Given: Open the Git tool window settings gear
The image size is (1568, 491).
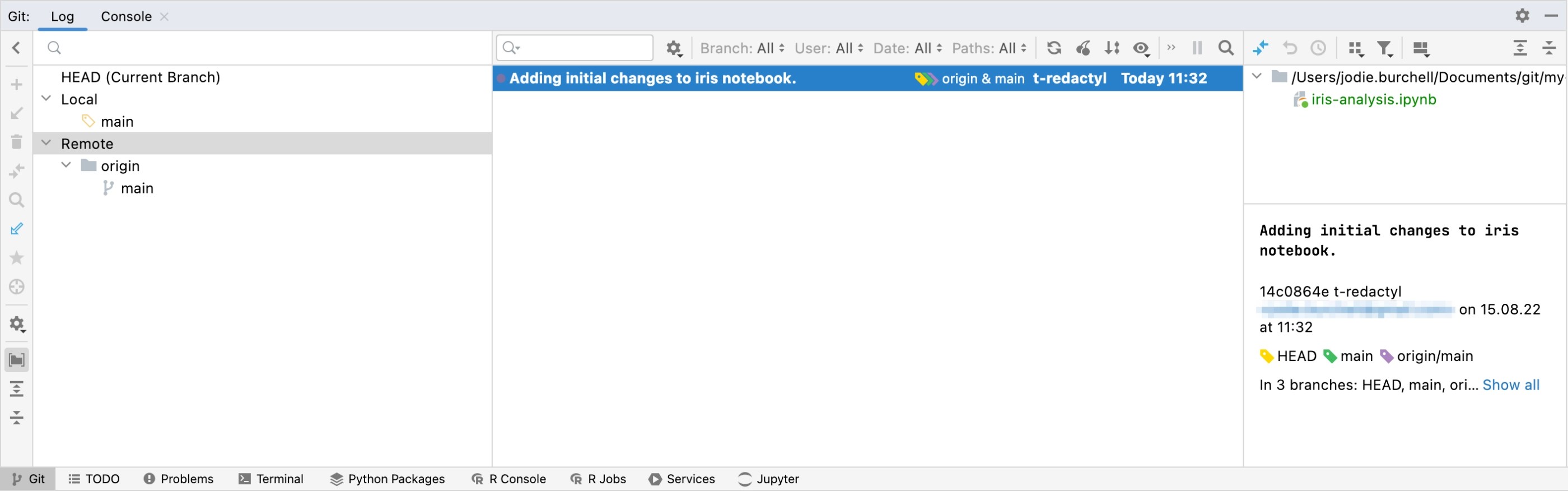Looking at the screenshot, I should click(1522, 16).
